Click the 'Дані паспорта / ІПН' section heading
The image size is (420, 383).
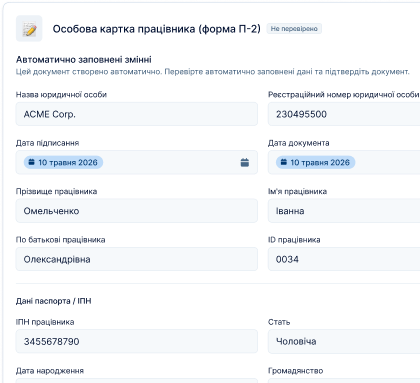coord(53,301)
